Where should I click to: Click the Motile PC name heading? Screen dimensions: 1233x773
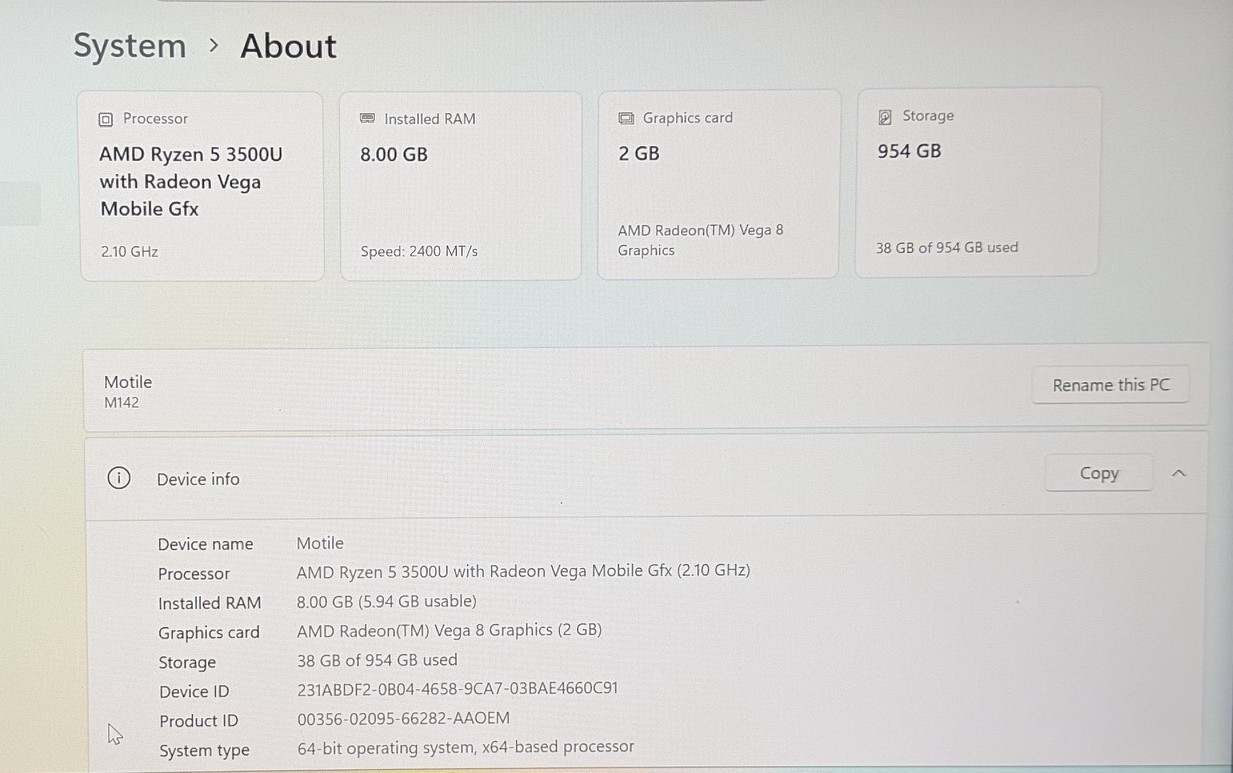[x=128, y=382]
